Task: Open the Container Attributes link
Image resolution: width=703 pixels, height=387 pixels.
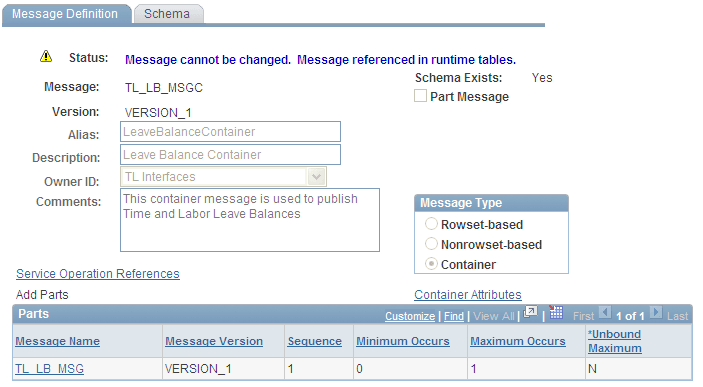Action: pos(468,295)
